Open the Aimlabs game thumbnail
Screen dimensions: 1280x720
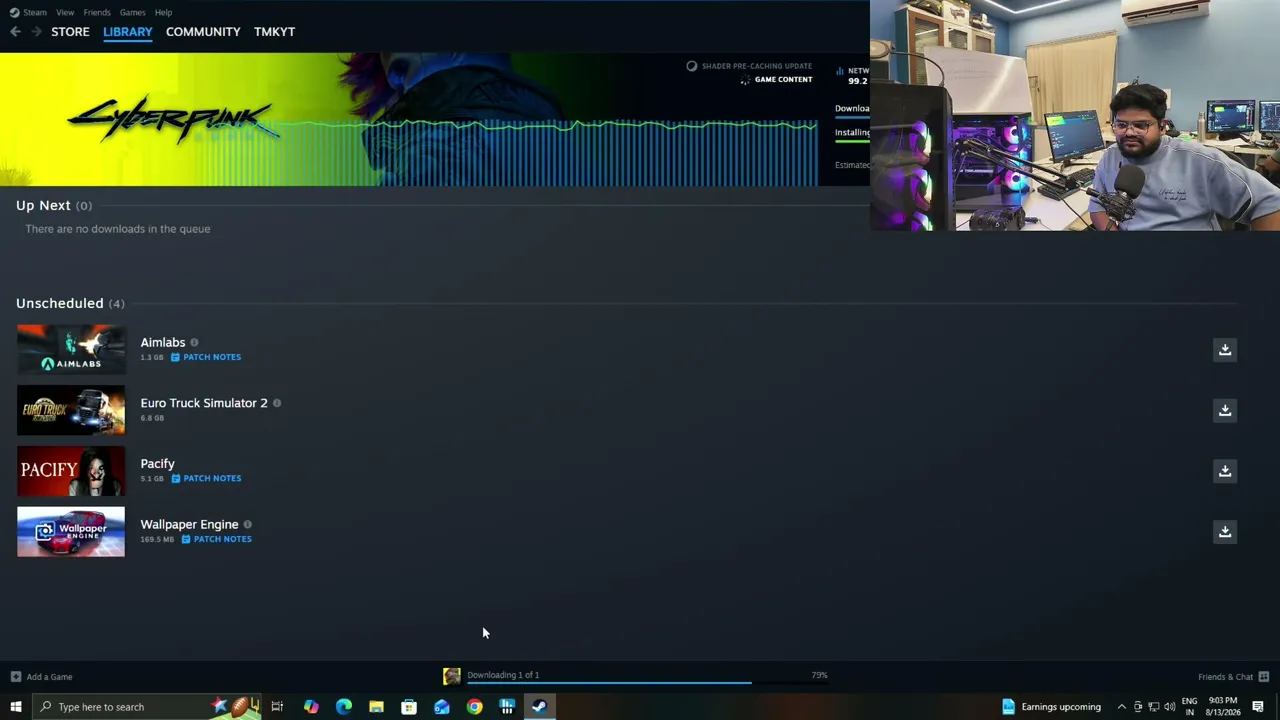point(71,350)
